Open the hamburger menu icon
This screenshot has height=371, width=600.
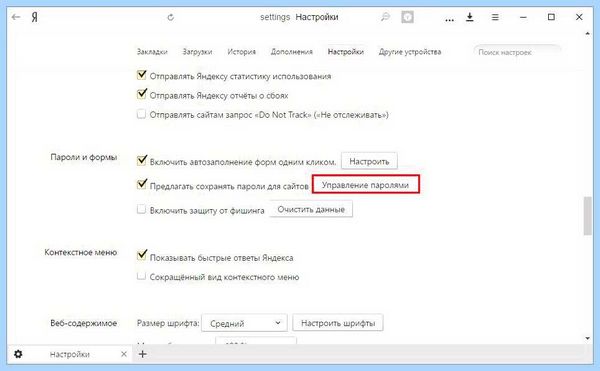(495, 17)
